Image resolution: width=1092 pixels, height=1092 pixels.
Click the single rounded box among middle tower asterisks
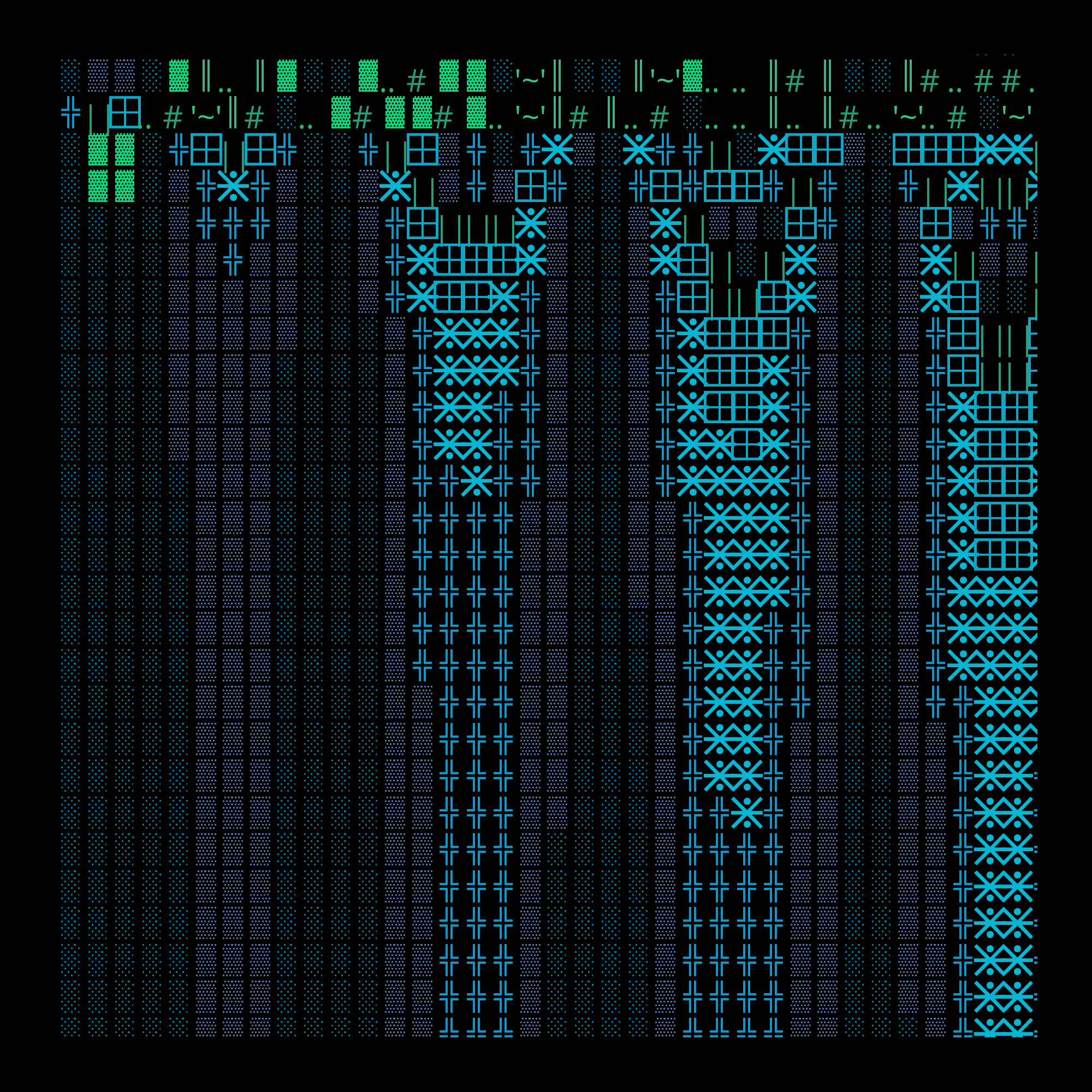pyautogui.click(x=746, y=444)
